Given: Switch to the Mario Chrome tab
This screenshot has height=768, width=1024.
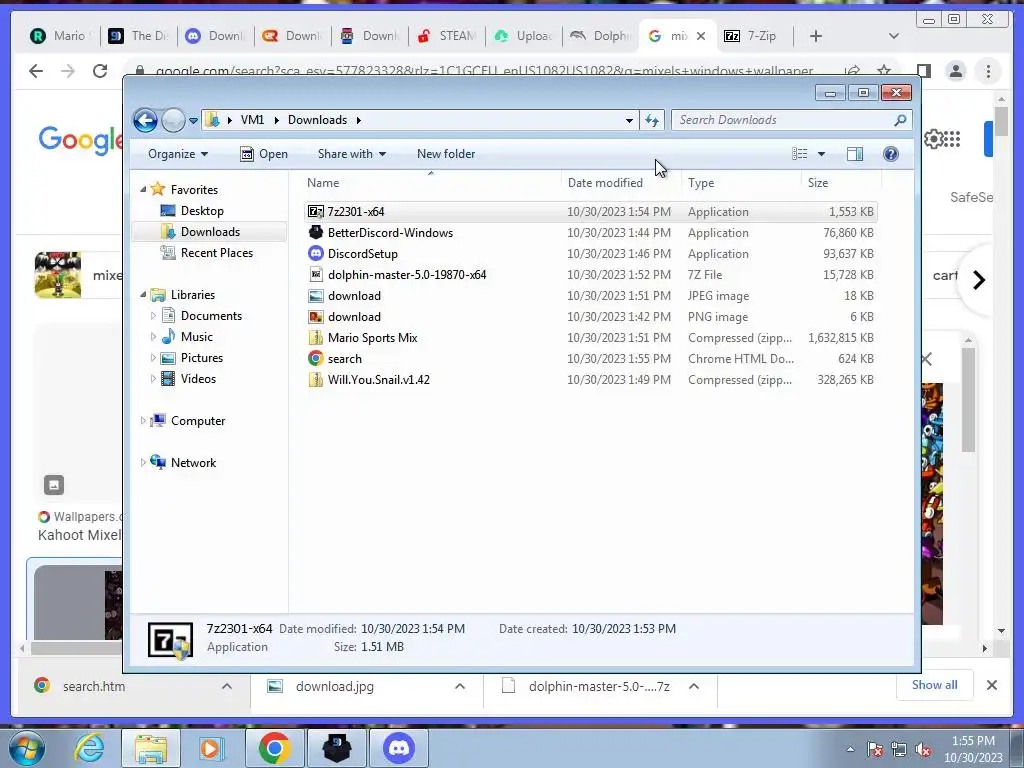Looking at the screenshot, I should click(61, 36).
